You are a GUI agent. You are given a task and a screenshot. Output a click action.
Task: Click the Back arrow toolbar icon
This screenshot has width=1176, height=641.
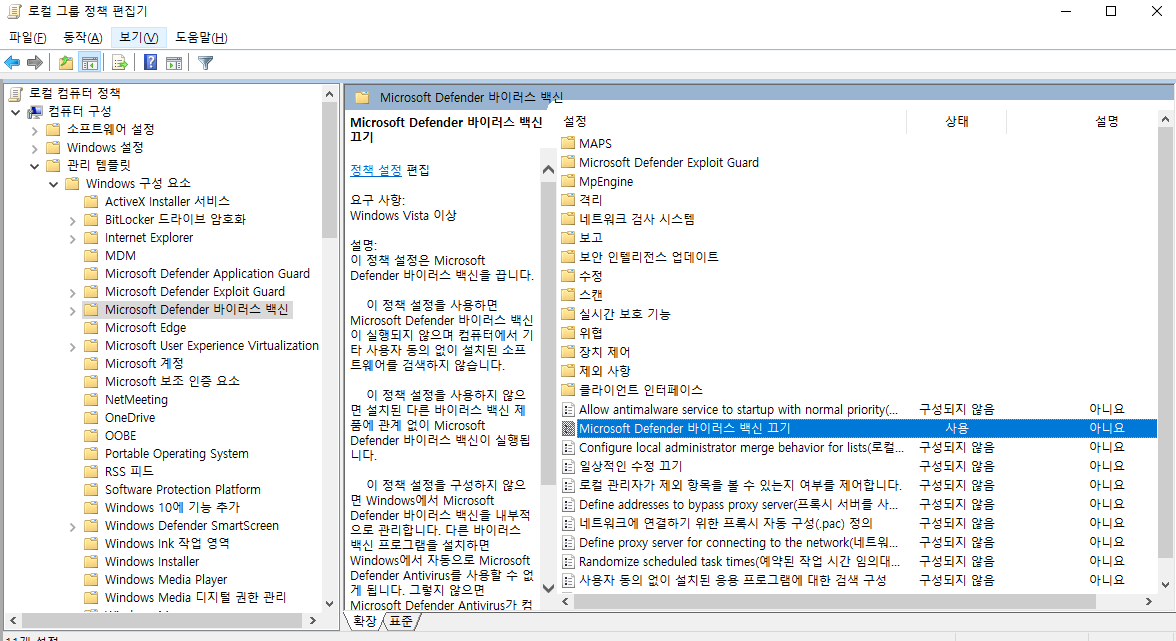click(12, 63)
